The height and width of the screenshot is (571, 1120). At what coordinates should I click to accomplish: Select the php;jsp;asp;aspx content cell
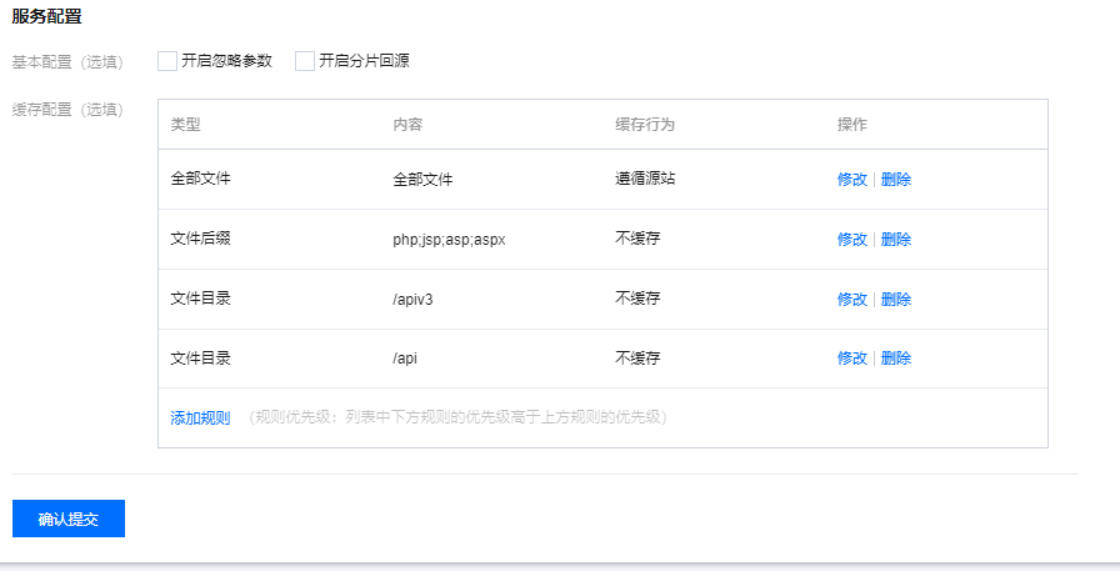coord(449,239)
